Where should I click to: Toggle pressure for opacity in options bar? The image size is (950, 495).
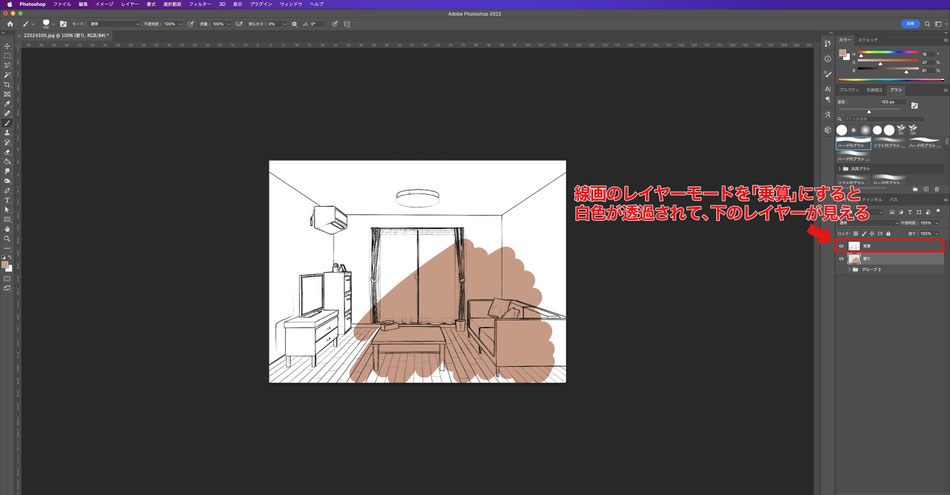191,24
